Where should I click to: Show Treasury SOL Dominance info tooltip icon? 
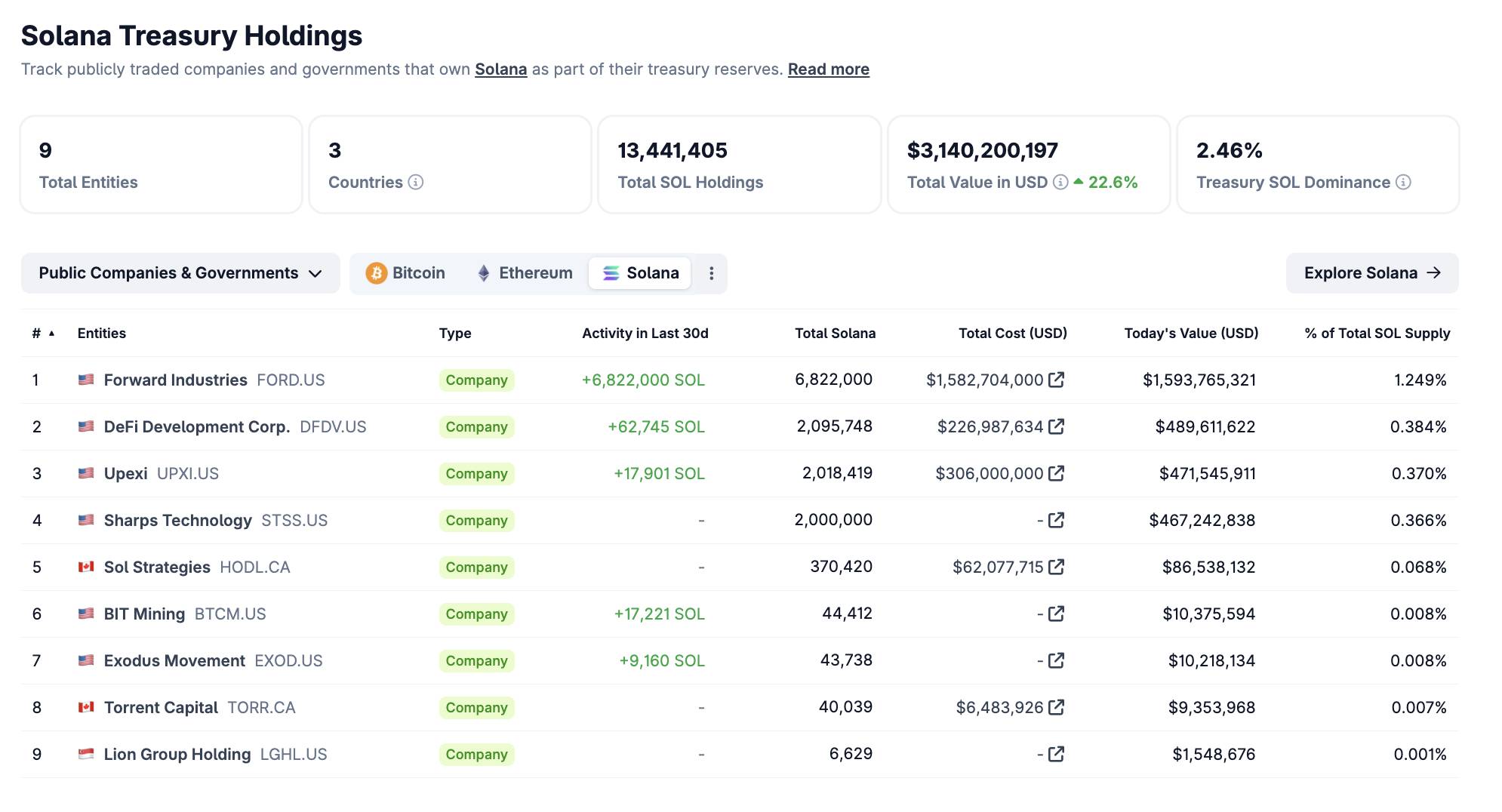click(x=1403, y=182)
